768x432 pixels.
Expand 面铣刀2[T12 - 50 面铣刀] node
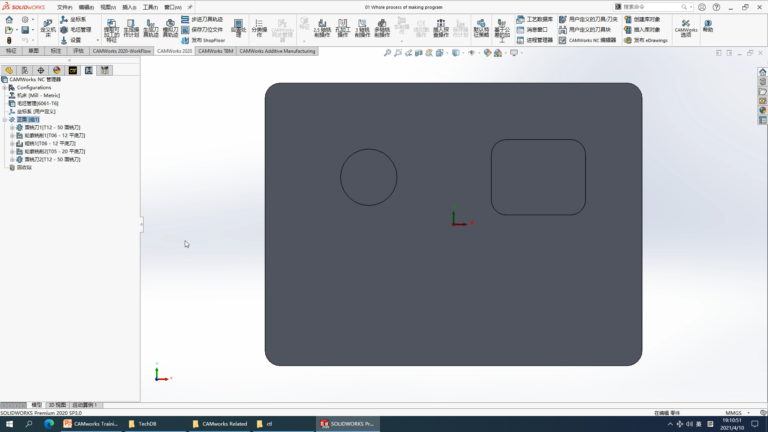(12, 159)
